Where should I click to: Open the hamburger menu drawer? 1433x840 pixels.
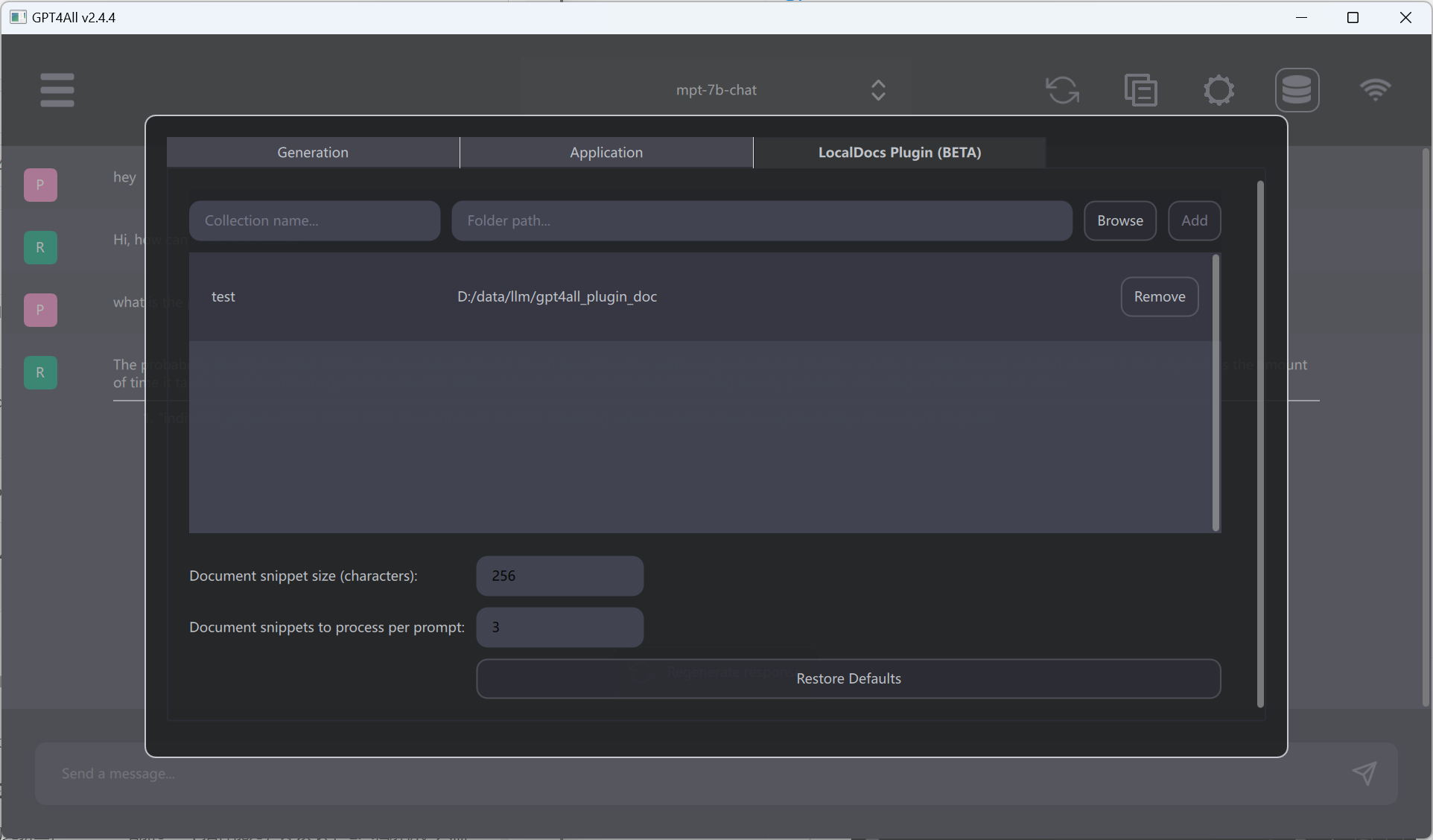click(x=57, y=90)
